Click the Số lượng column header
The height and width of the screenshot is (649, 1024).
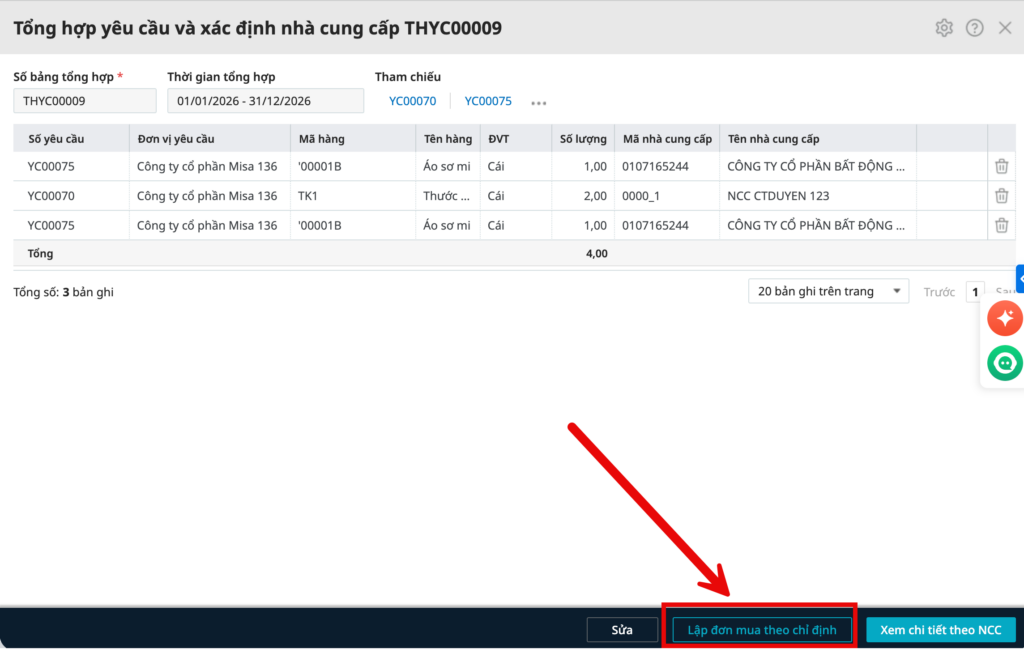583,138
